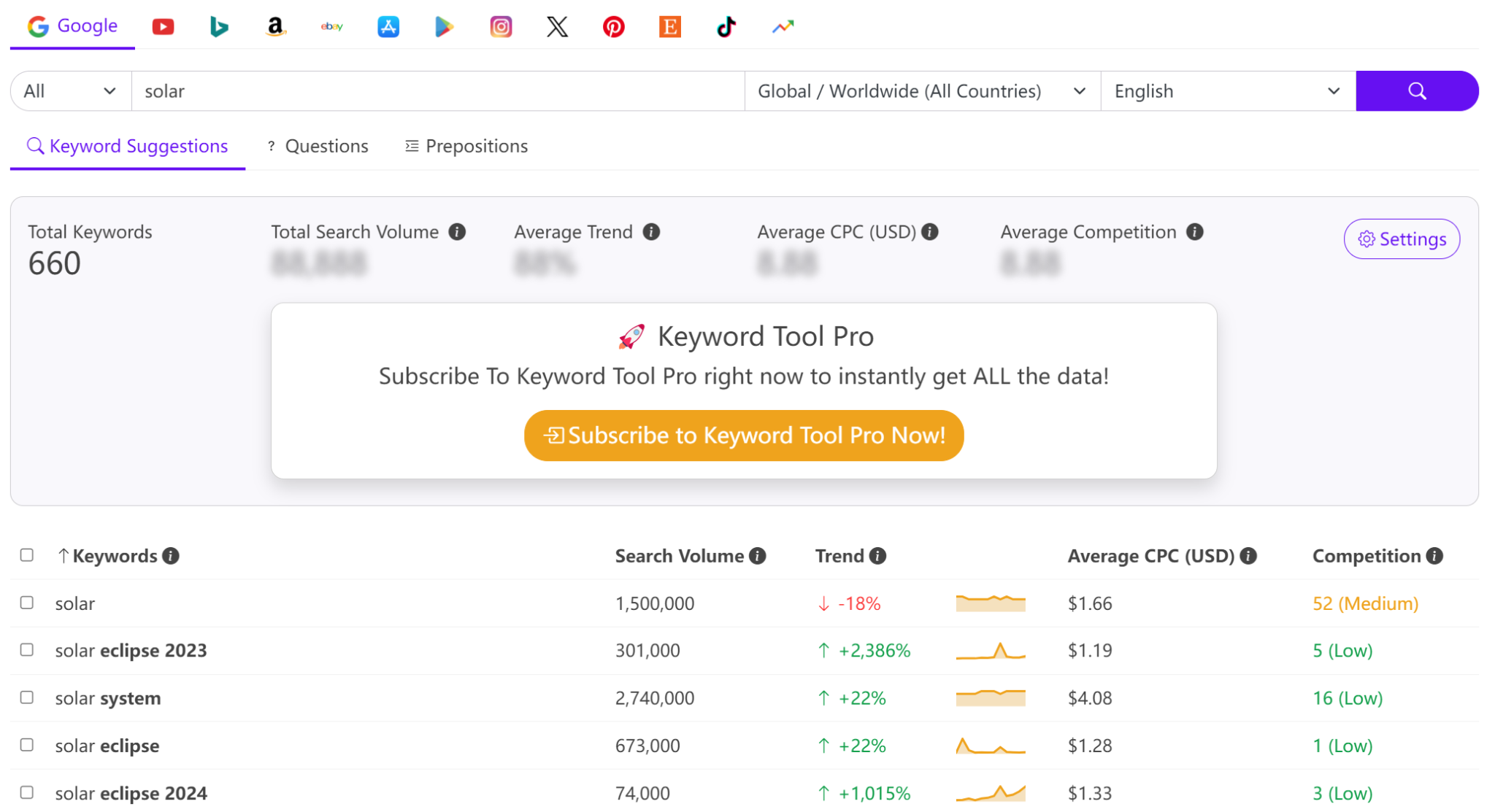The width and height of the screenshot is (1495, 812).
Task: Sort by Search Volume column header
Action: (x=679, y=556)
